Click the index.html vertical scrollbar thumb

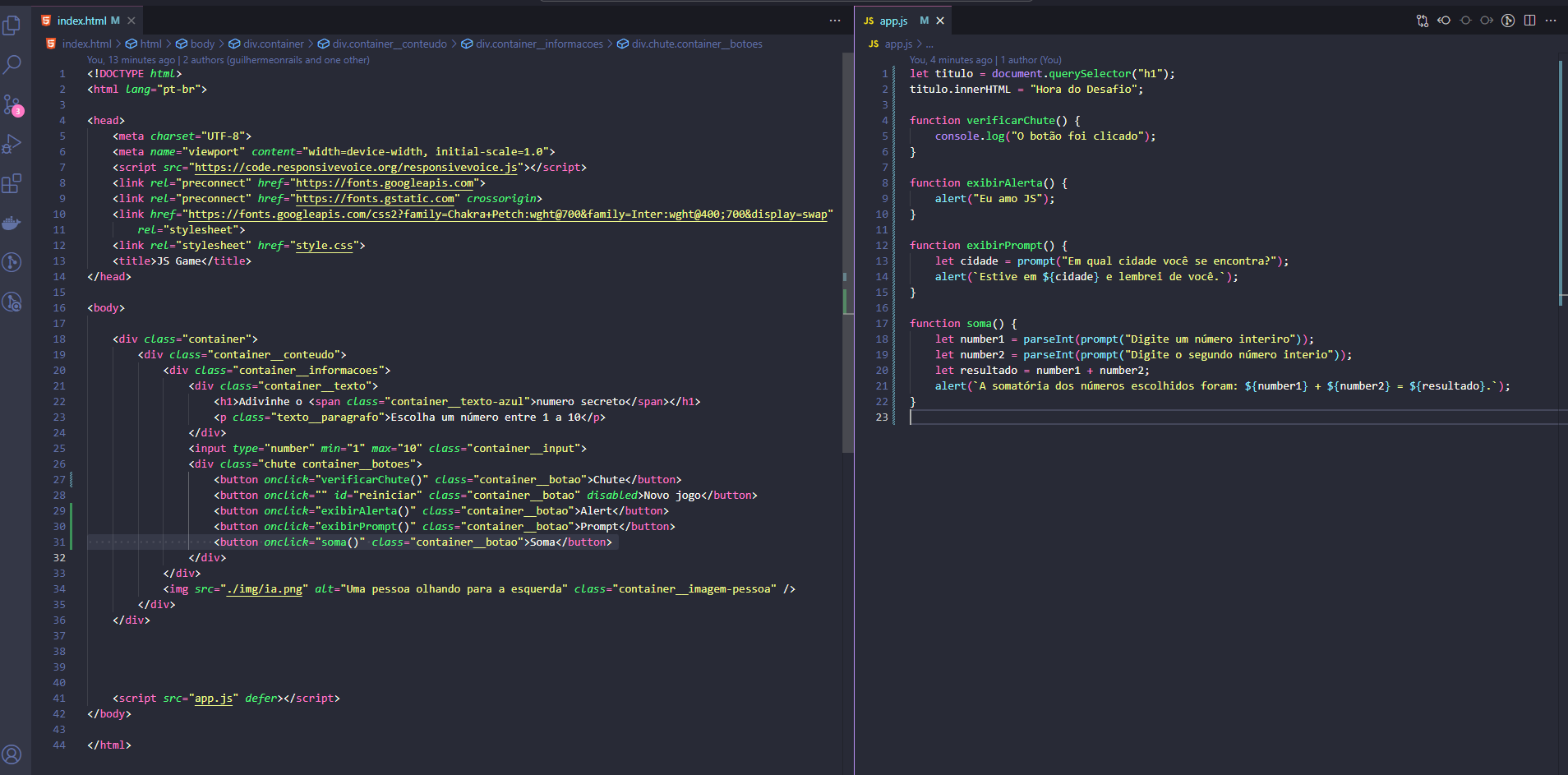847,253
